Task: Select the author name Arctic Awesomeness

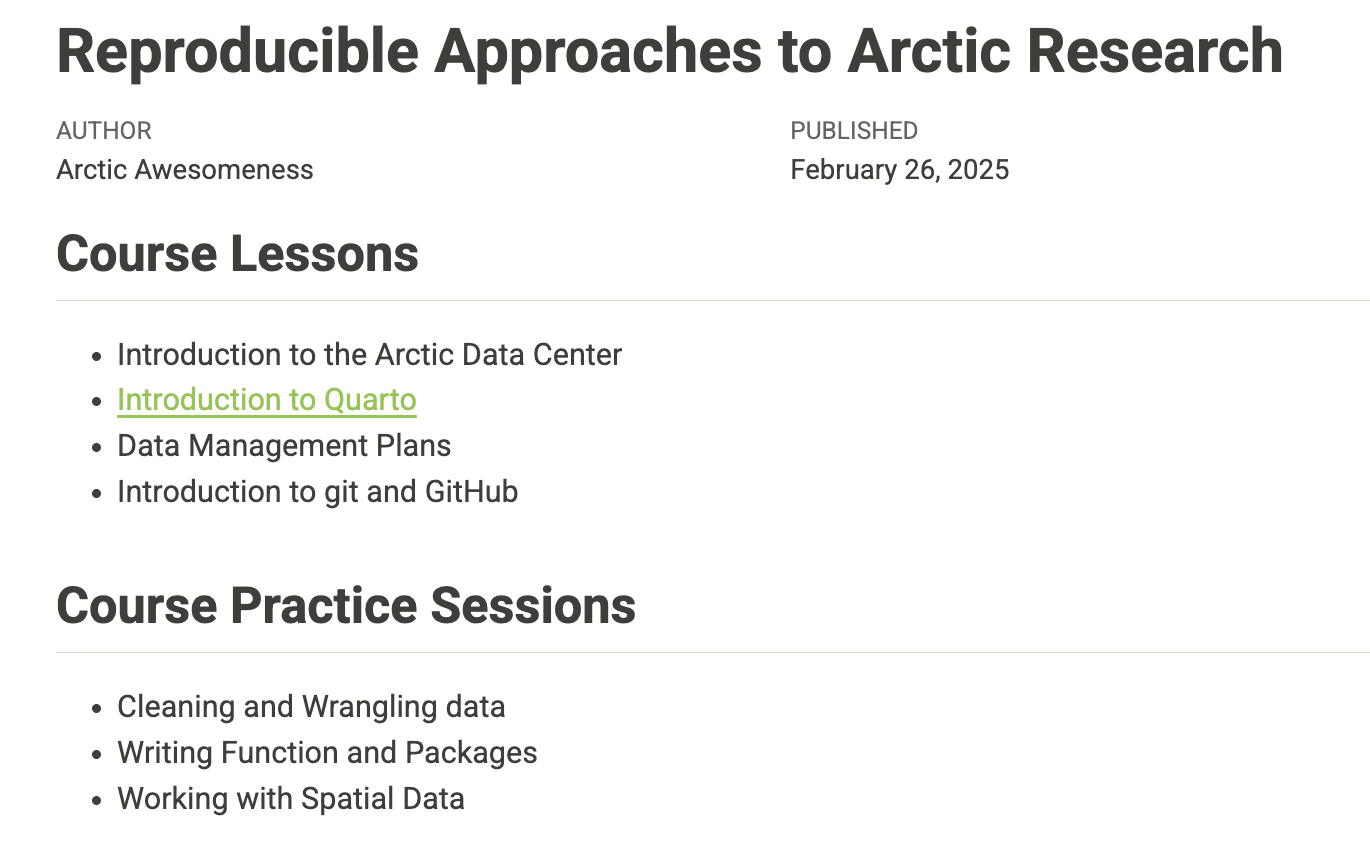Action: 185,170
